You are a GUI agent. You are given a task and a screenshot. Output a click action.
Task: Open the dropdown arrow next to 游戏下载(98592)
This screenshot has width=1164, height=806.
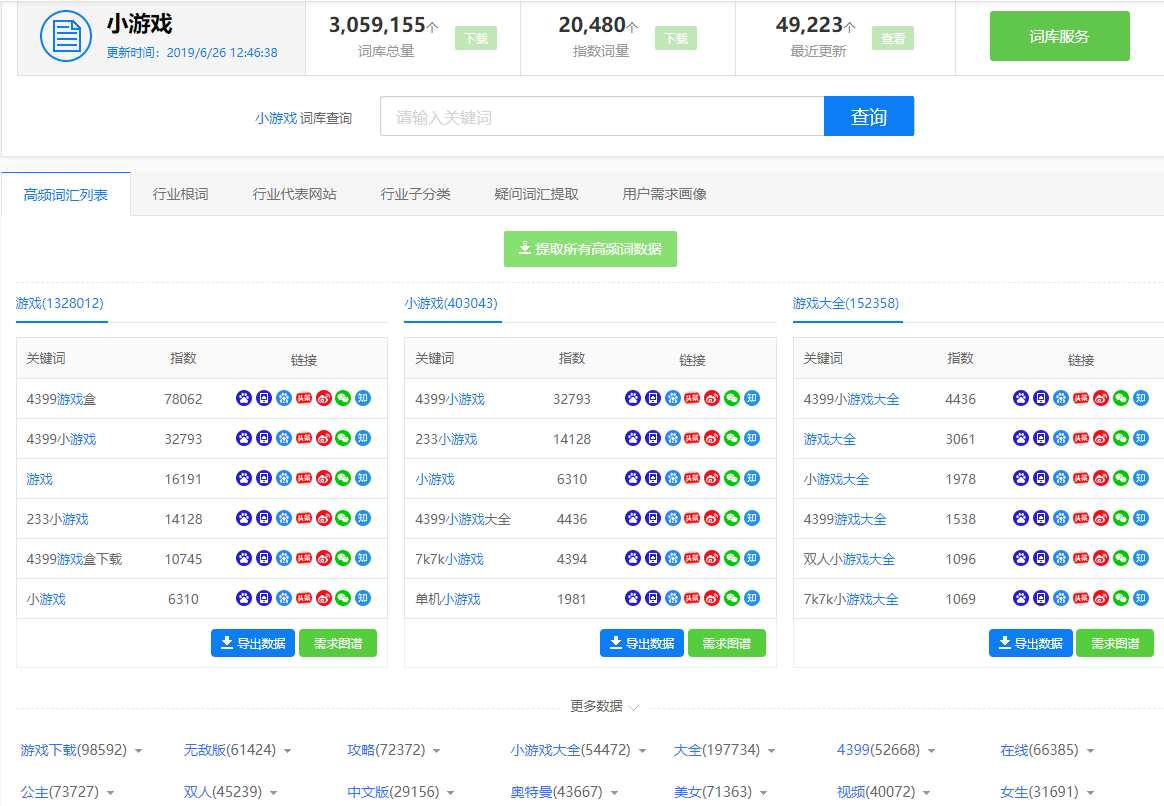coord(139,751)
